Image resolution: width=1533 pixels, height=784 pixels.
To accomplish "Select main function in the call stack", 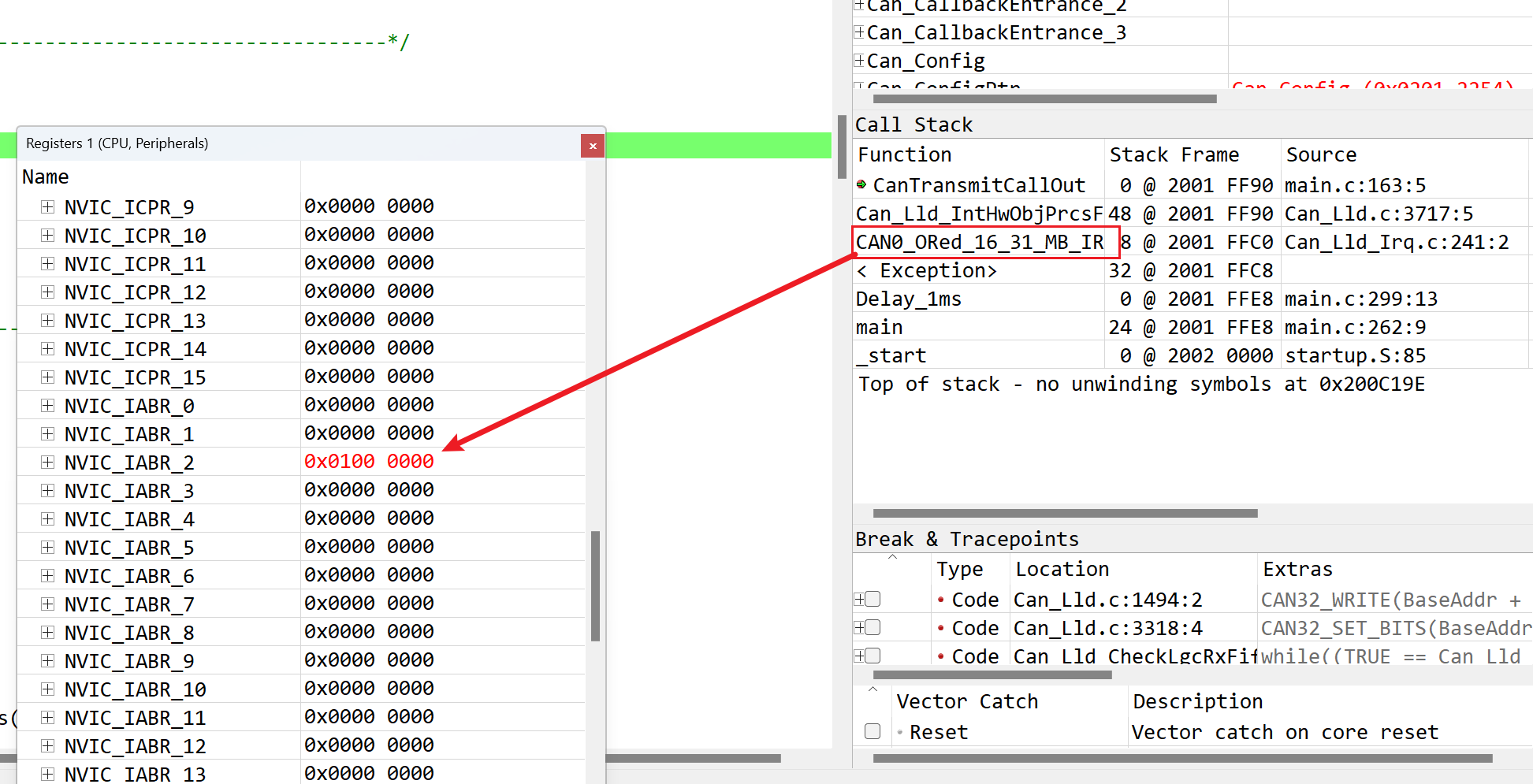I will [880, 327].
